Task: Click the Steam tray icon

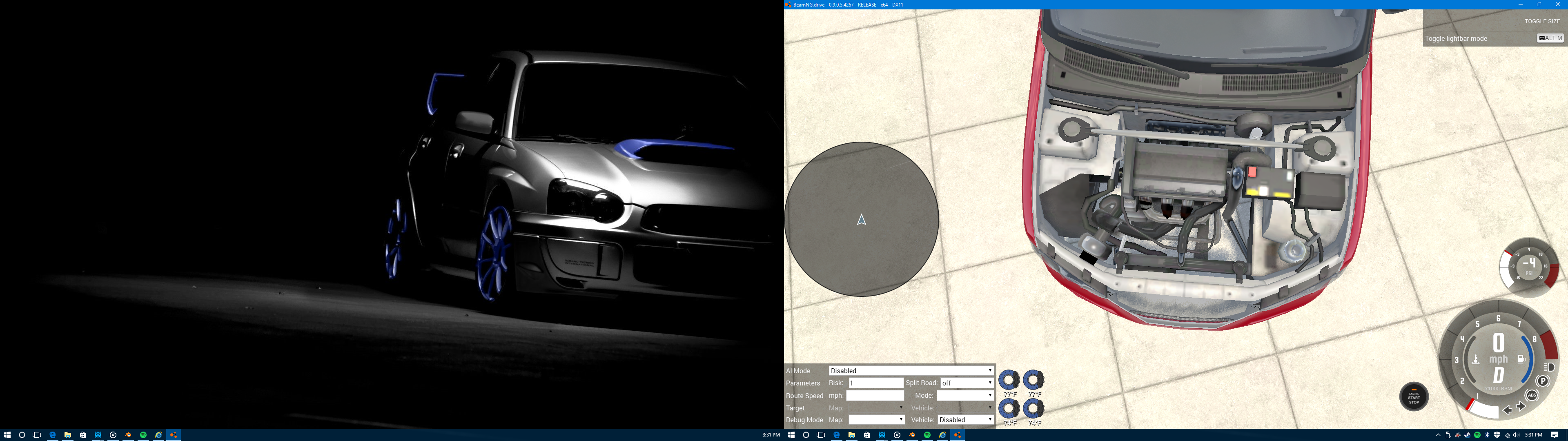Action: 1468,435
